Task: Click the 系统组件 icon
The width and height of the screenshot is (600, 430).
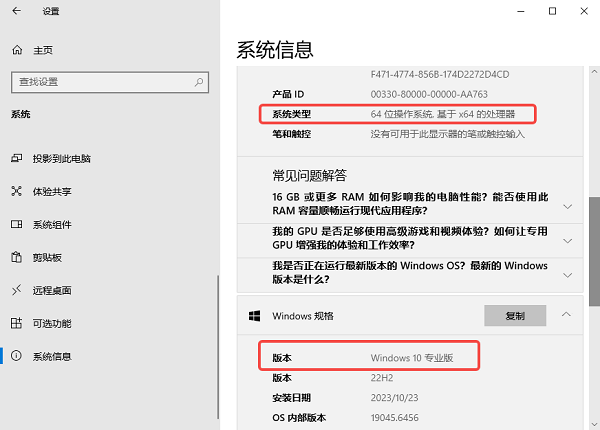Action: [16, 224]
